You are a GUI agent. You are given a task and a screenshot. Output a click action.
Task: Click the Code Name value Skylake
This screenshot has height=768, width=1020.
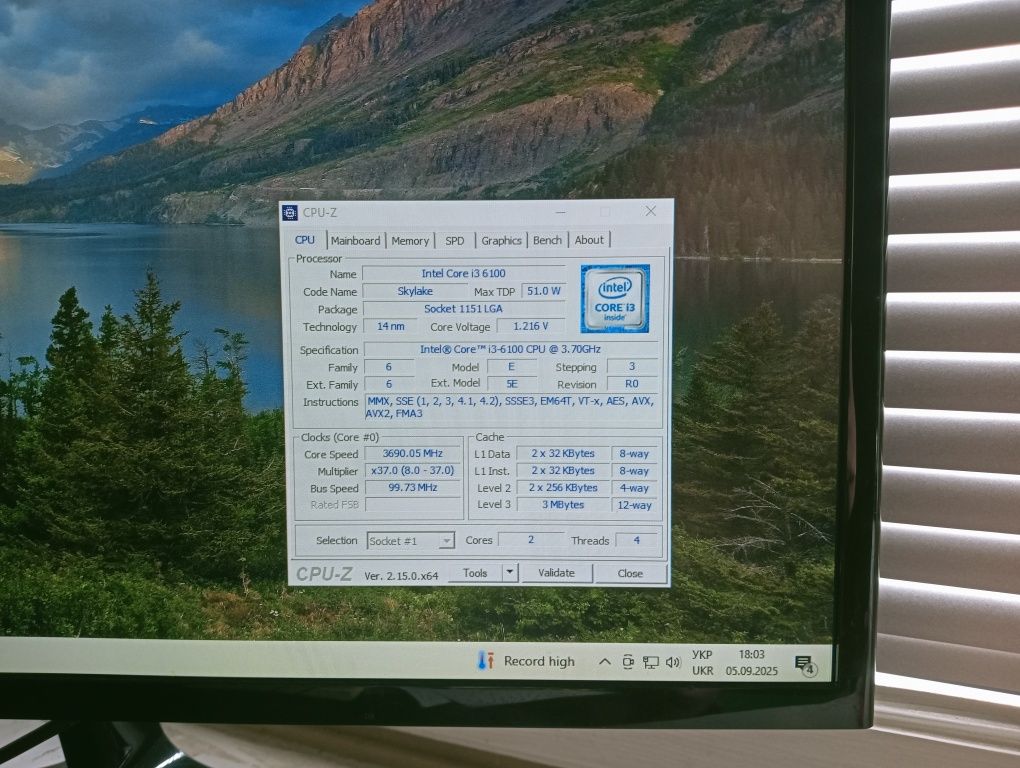coord(415,291)
